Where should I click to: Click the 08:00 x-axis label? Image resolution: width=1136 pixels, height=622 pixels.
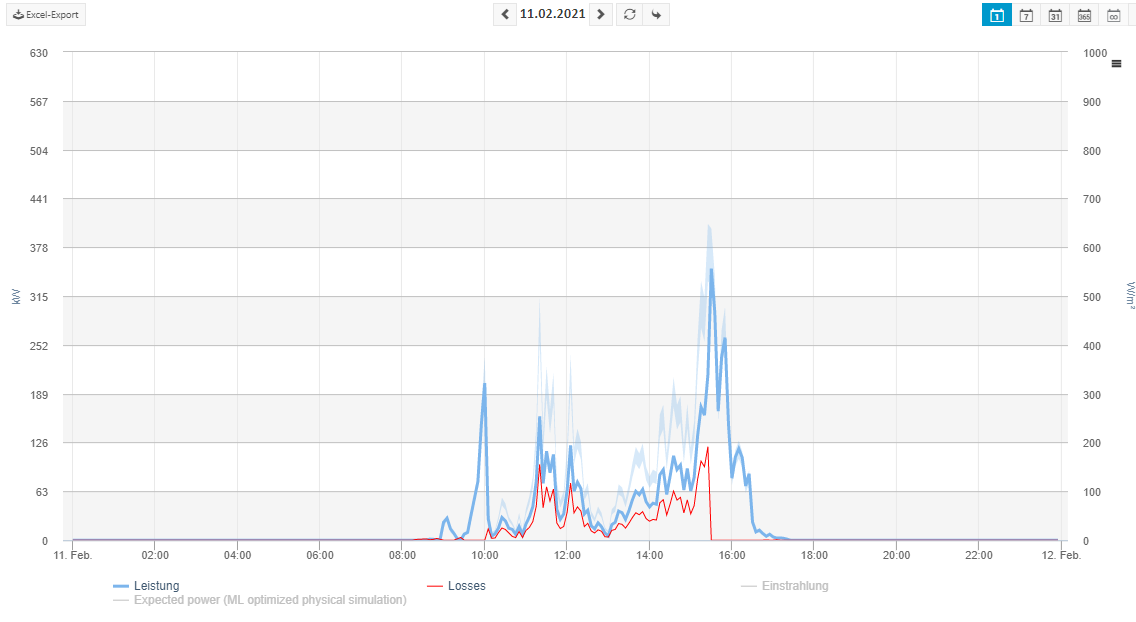402,555
